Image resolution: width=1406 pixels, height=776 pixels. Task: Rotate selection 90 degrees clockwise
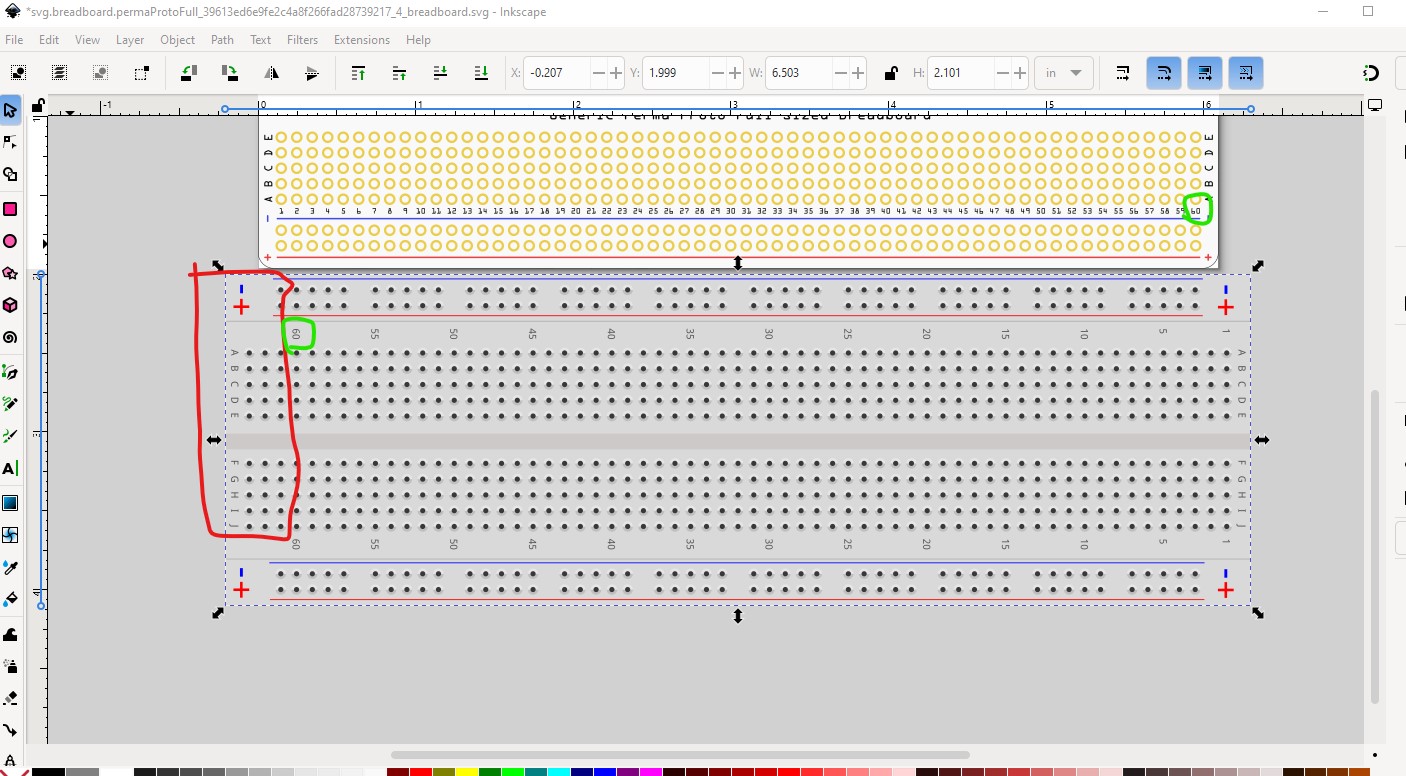(229, 73)
